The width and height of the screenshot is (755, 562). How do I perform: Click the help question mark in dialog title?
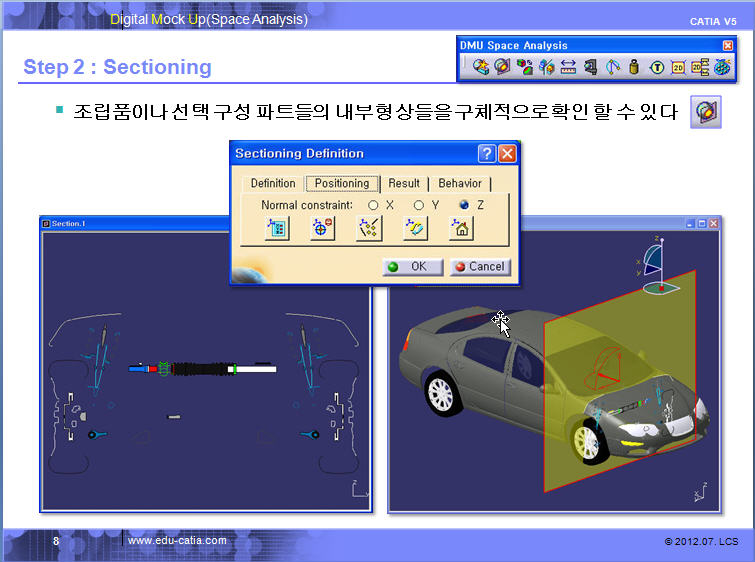coord(487,153)
